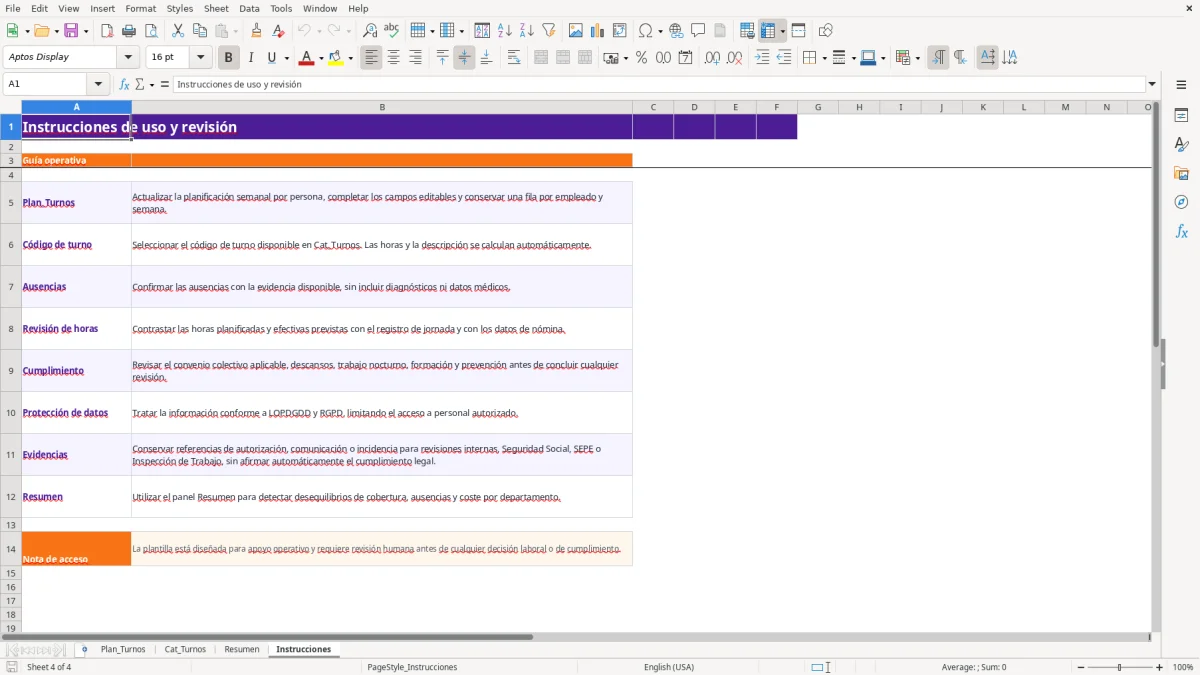The height and width of the screenshot is (675, 1200).
Task: Select Clone Formatting paintbrush
Action: point(257,31)
